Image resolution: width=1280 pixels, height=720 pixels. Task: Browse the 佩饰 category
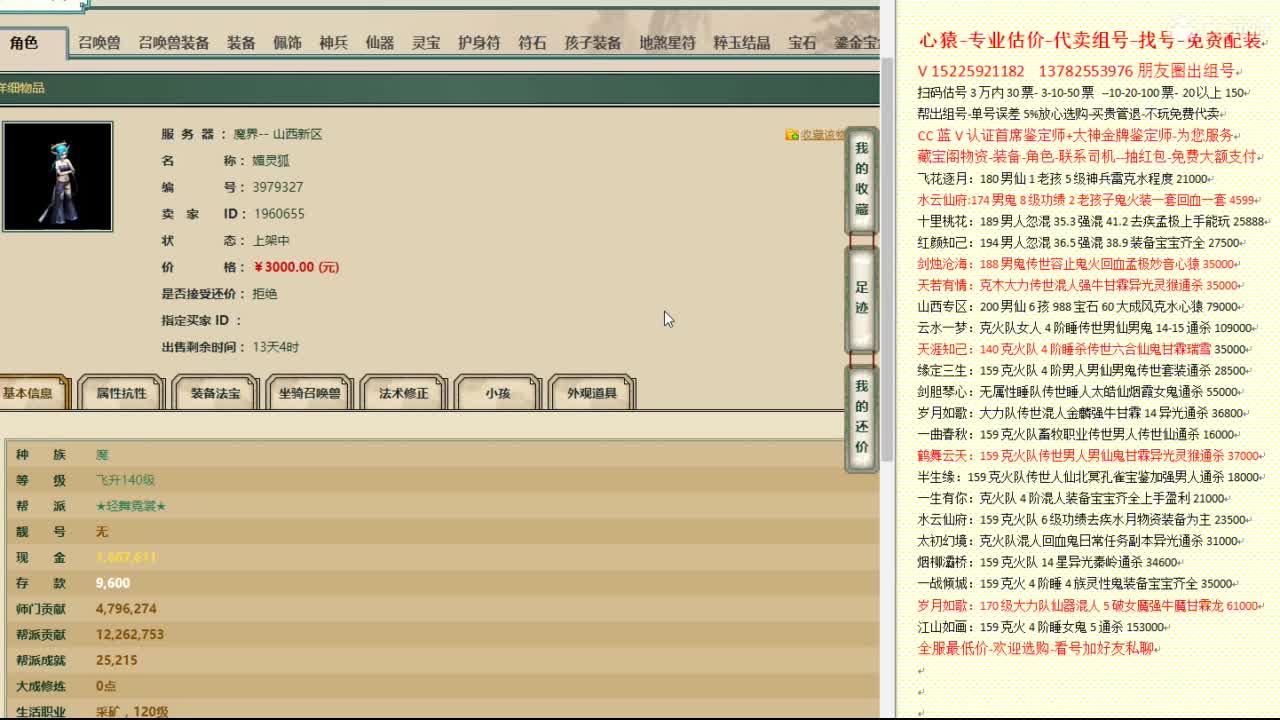287,43
